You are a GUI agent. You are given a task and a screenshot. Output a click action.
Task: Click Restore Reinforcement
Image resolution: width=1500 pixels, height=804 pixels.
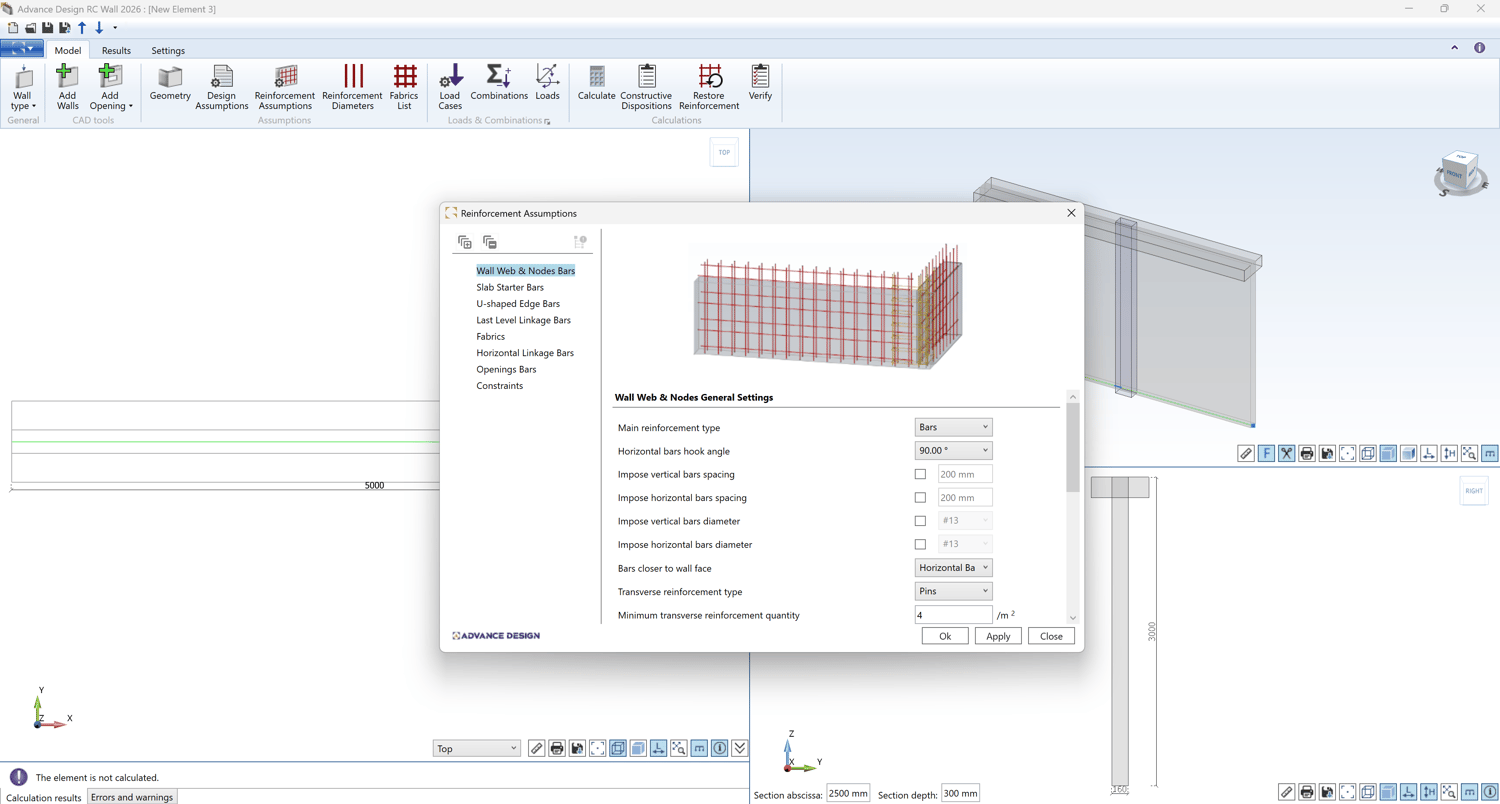pos(709,88)
